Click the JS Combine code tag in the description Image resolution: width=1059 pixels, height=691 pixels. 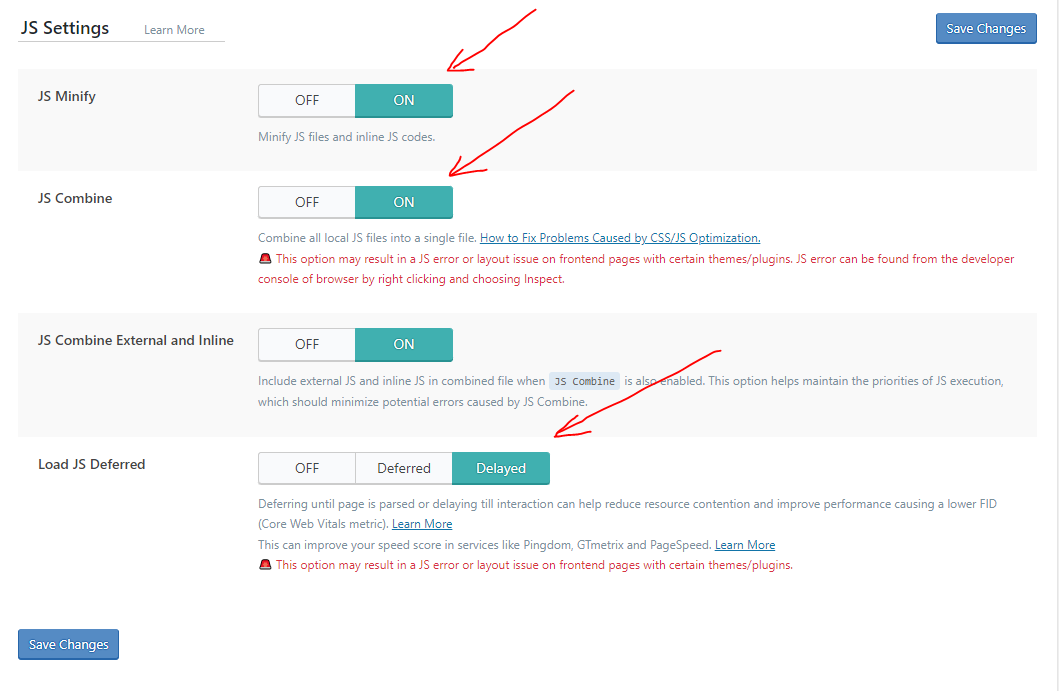[584, 382]
